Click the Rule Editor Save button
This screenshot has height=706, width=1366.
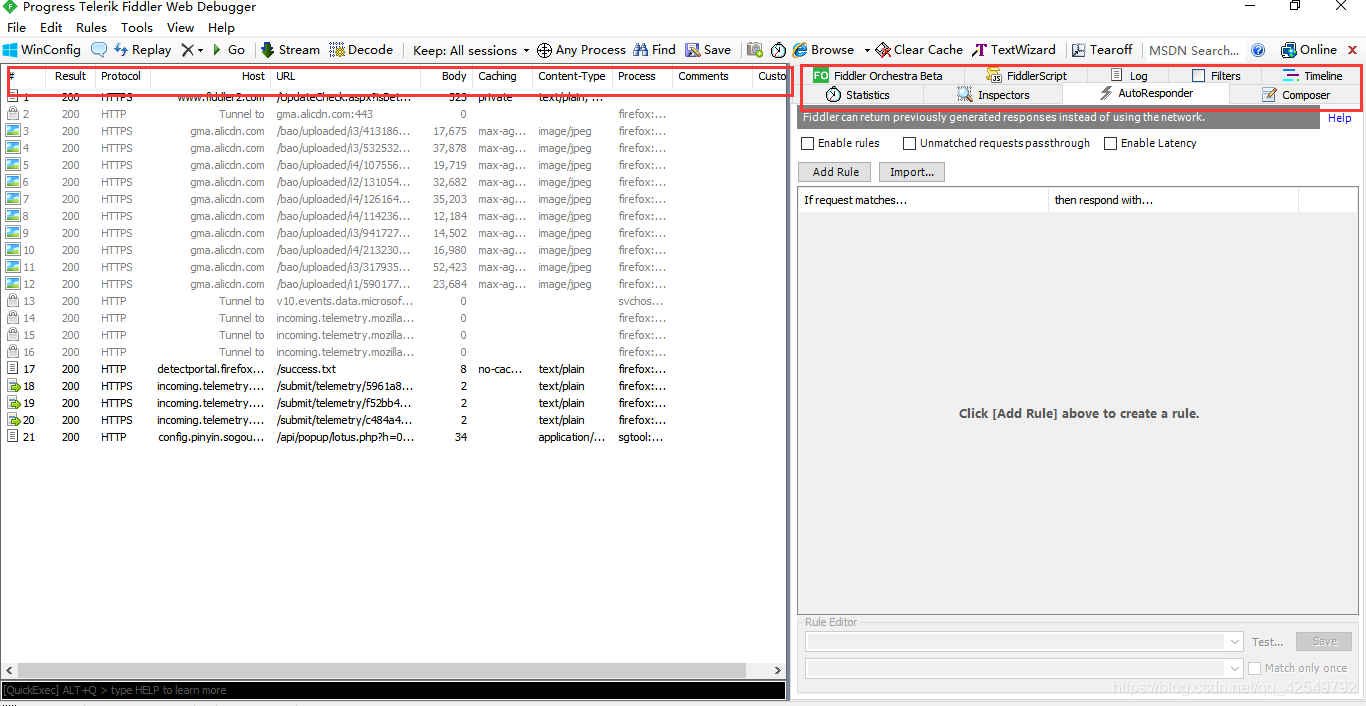[x=1324, y=642]
